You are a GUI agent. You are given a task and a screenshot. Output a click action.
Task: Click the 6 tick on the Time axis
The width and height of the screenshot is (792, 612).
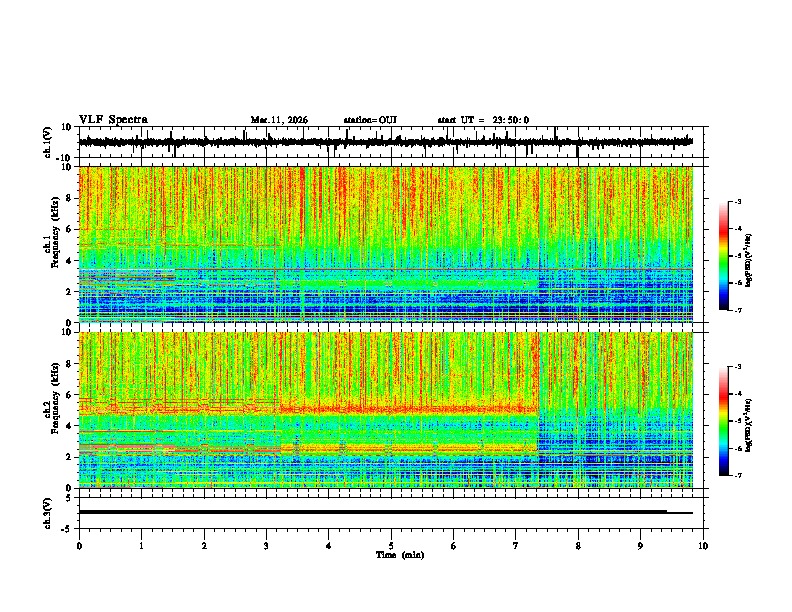click(x=454, y=546)
